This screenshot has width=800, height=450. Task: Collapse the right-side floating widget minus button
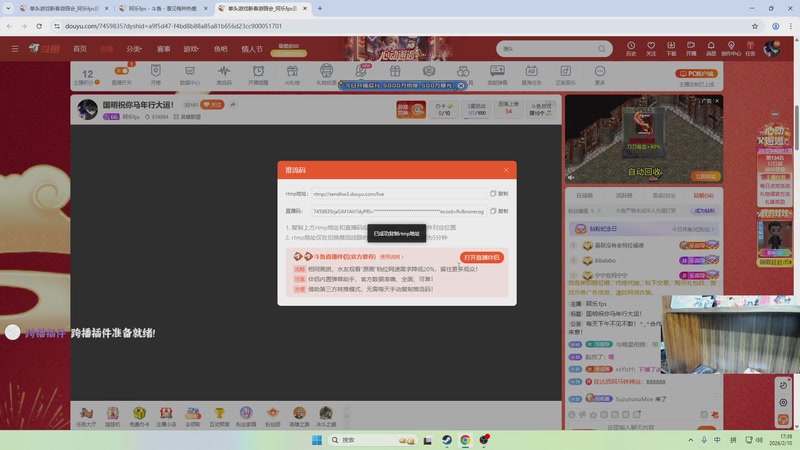775,114
